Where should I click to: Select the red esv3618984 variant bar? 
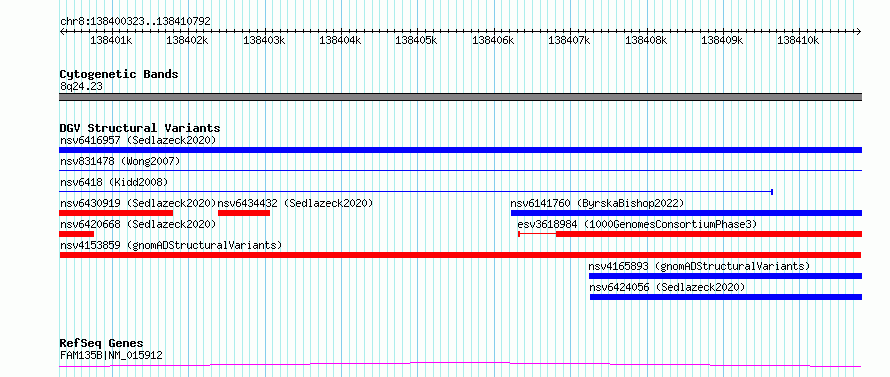690,234
